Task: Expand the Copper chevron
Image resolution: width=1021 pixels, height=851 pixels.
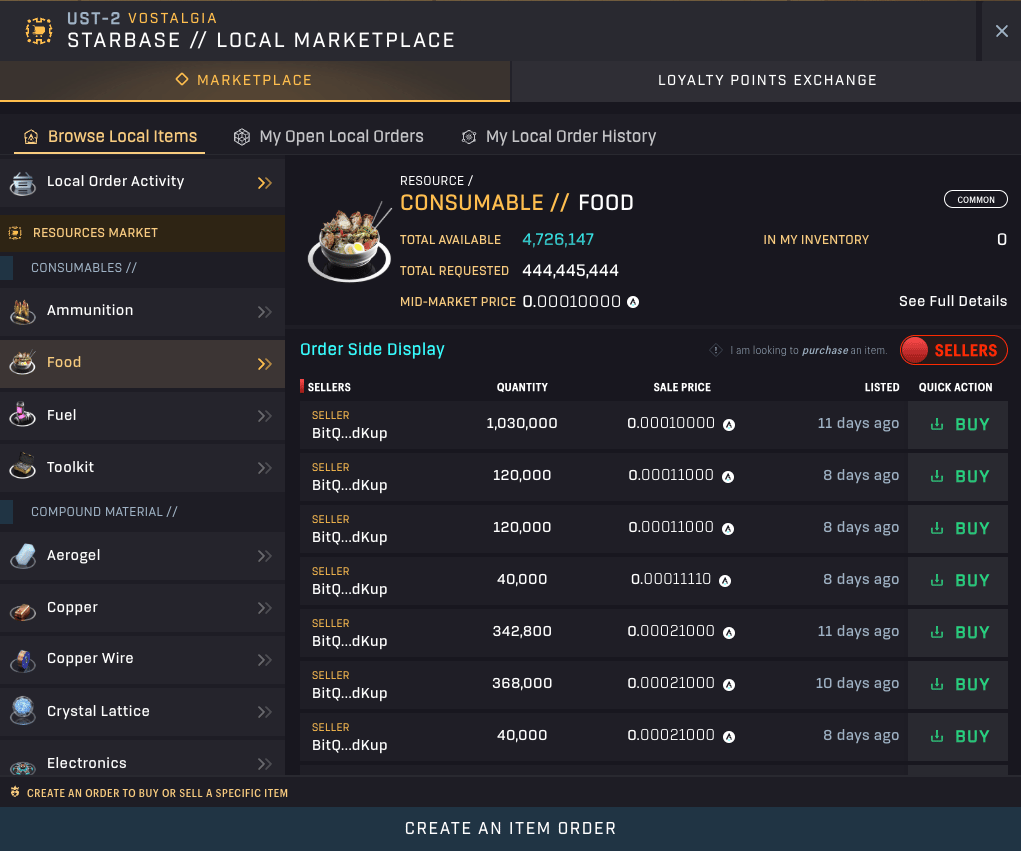Action: click(264, 608)
